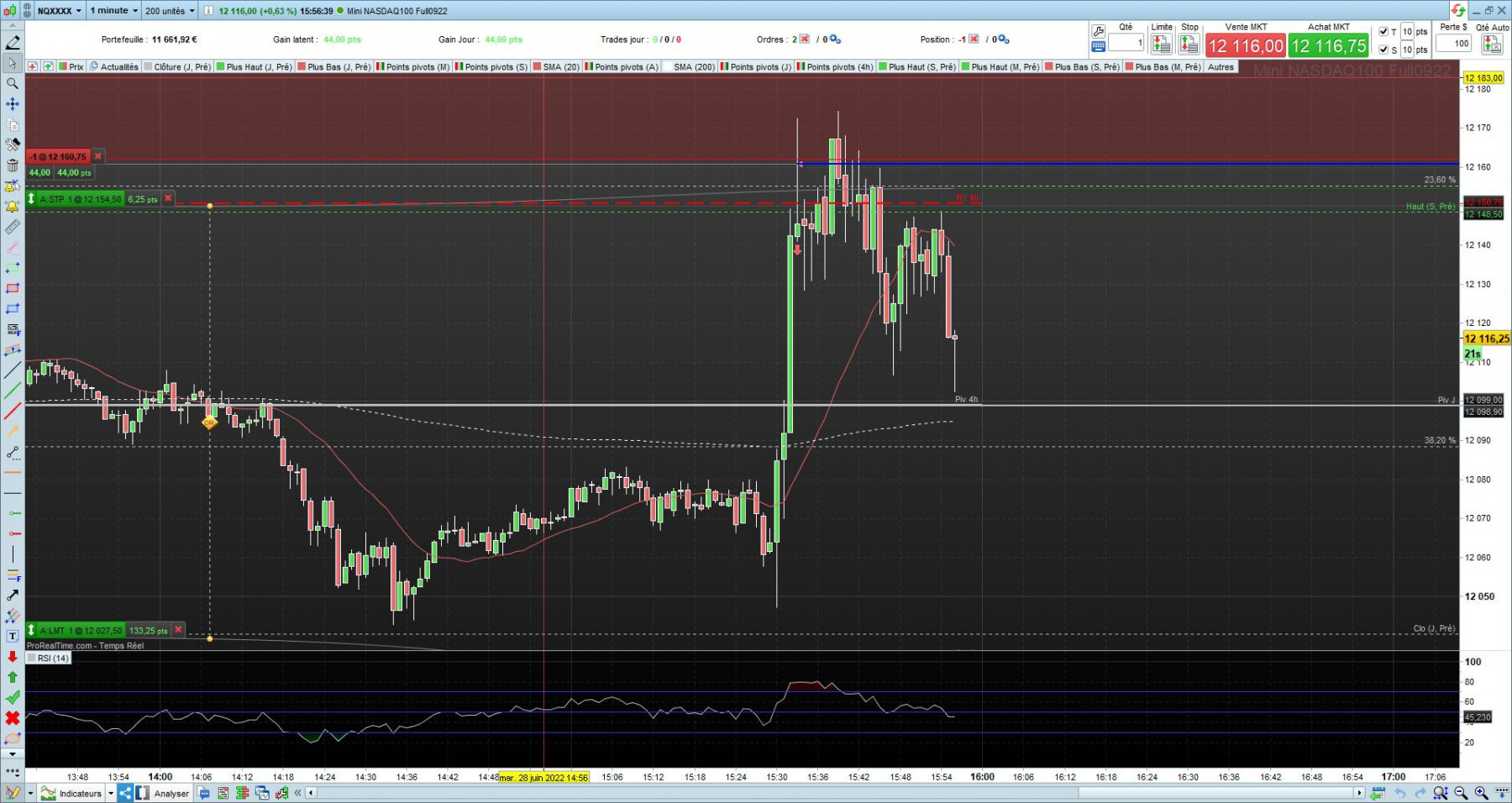The image size is (1512, 803).
Task: Click the green Achat MKT buy button
Action: tap(1329, 45)
